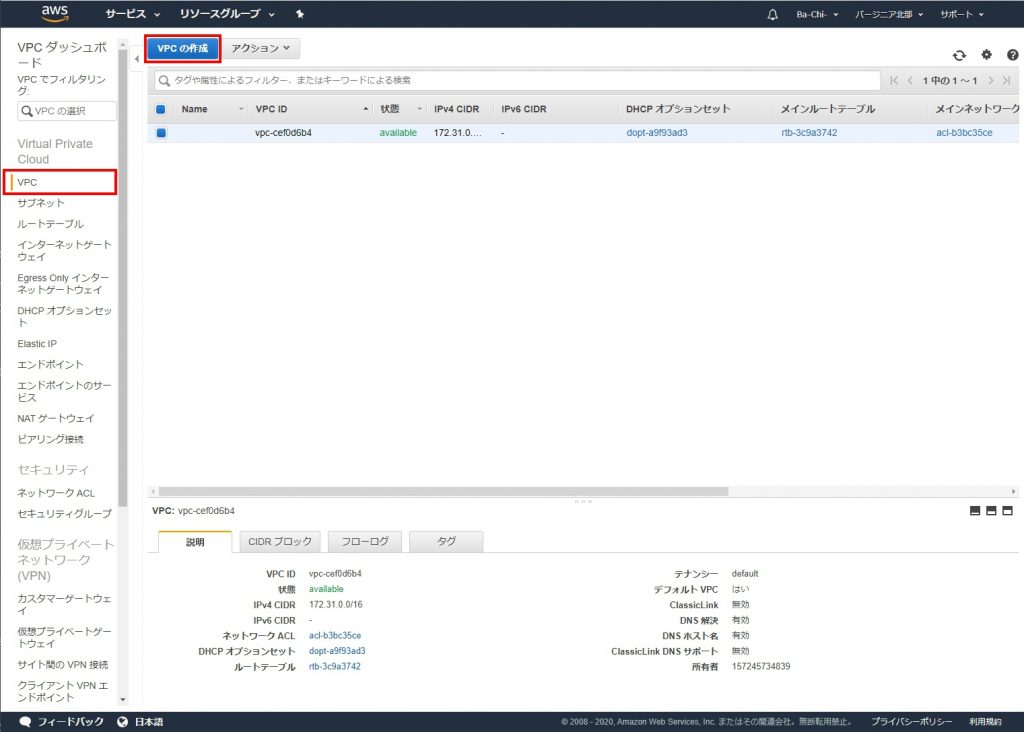
Task: Open ネットワーク ACL in the sidebar
Action: (x=56, y=493)
